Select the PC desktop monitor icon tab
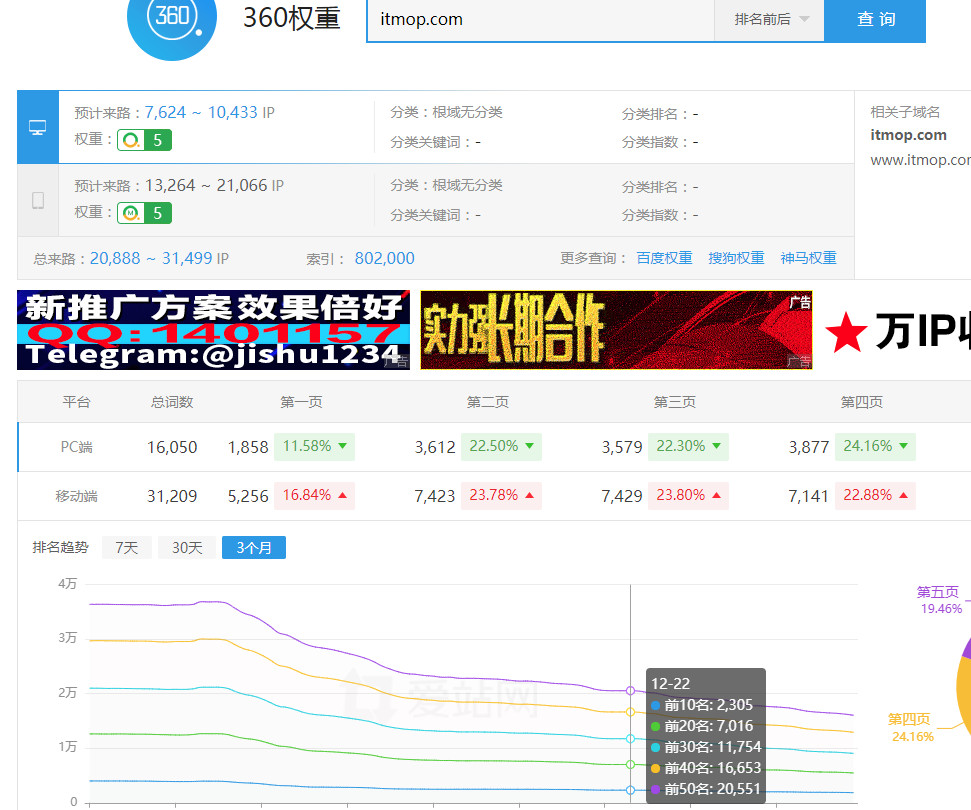This screenshot has width=971, height=810. point(38,127)
